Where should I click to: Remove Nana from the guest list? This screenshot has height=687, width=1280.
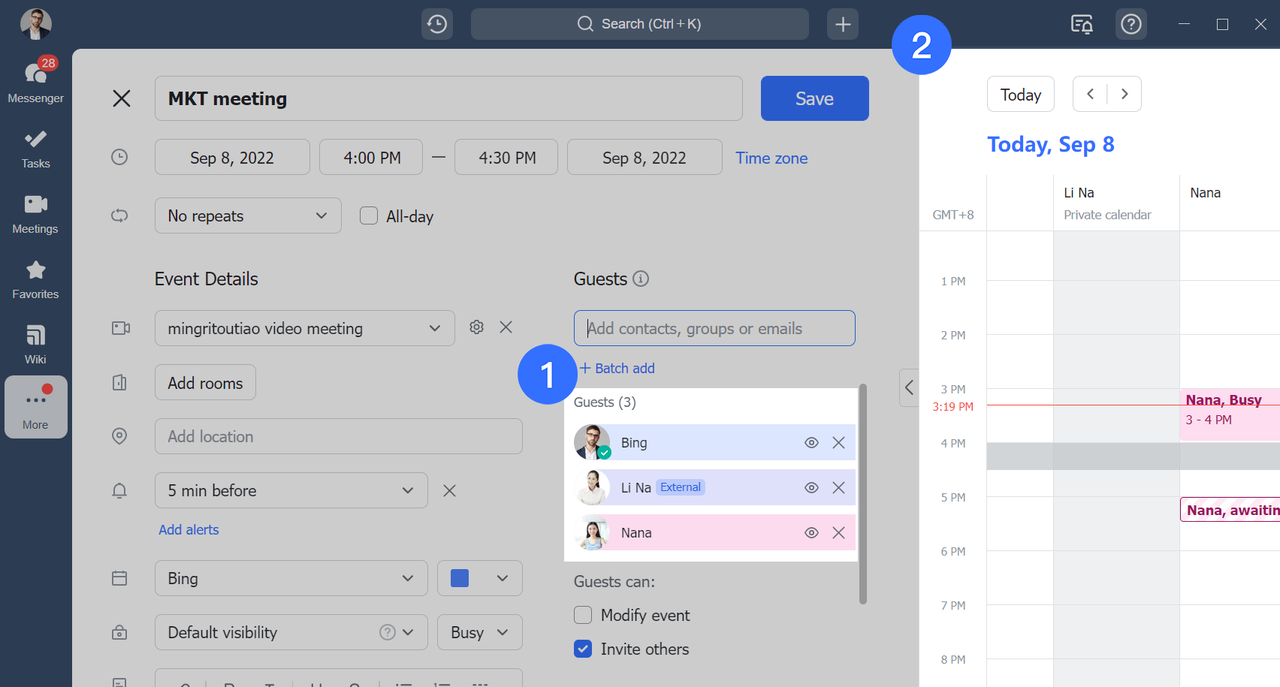[839, 533]
